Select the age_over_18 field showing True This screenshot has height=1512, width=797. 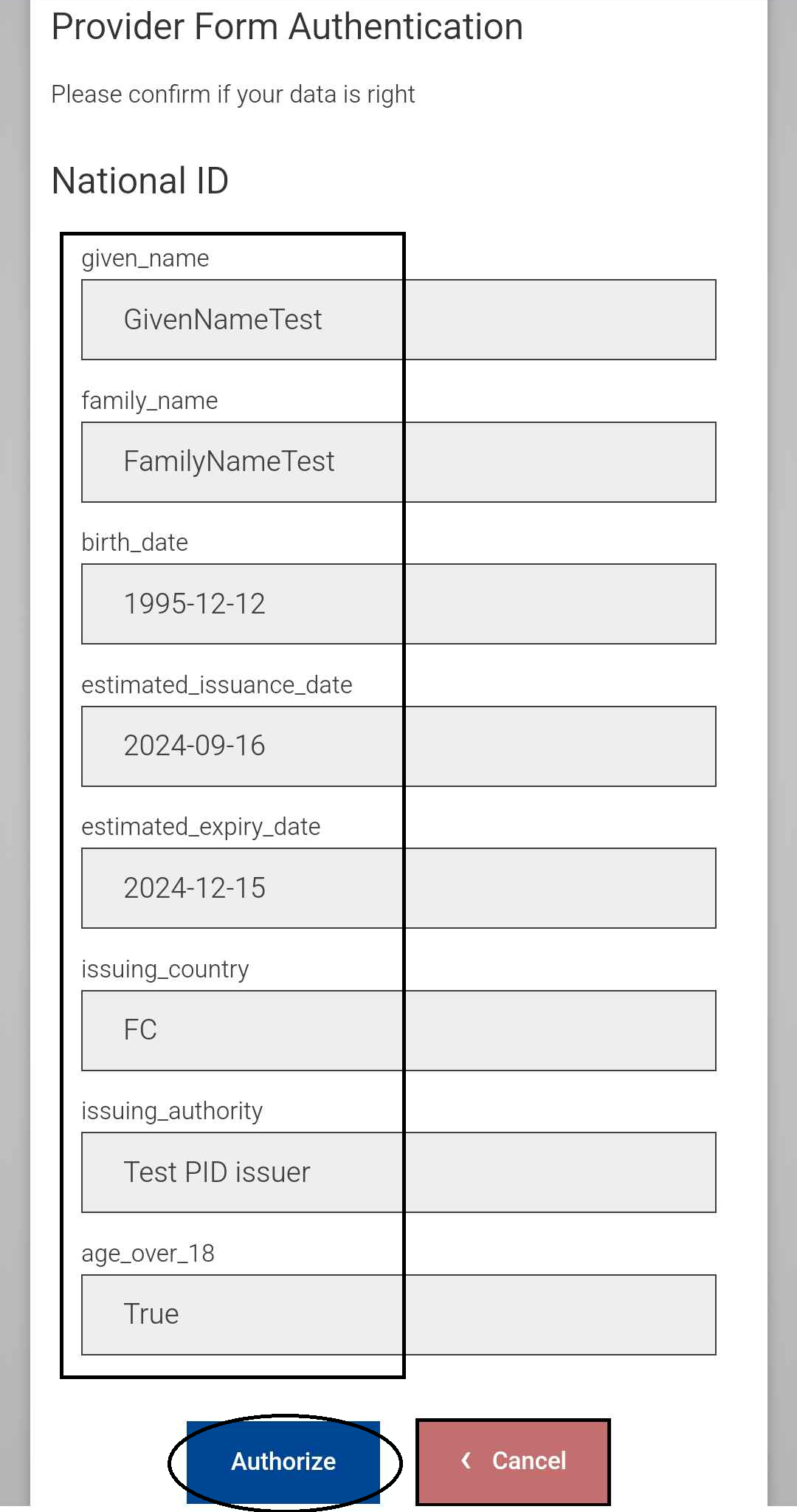coord(398,1315)
